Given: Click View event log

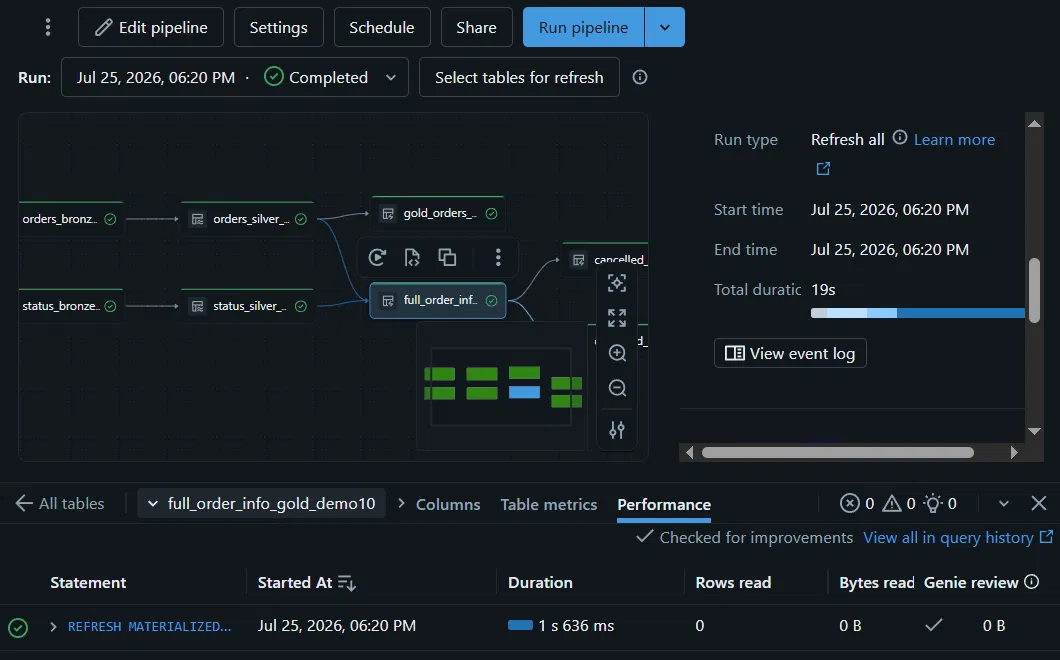Looking at the screenshot, I should point(790,353).
